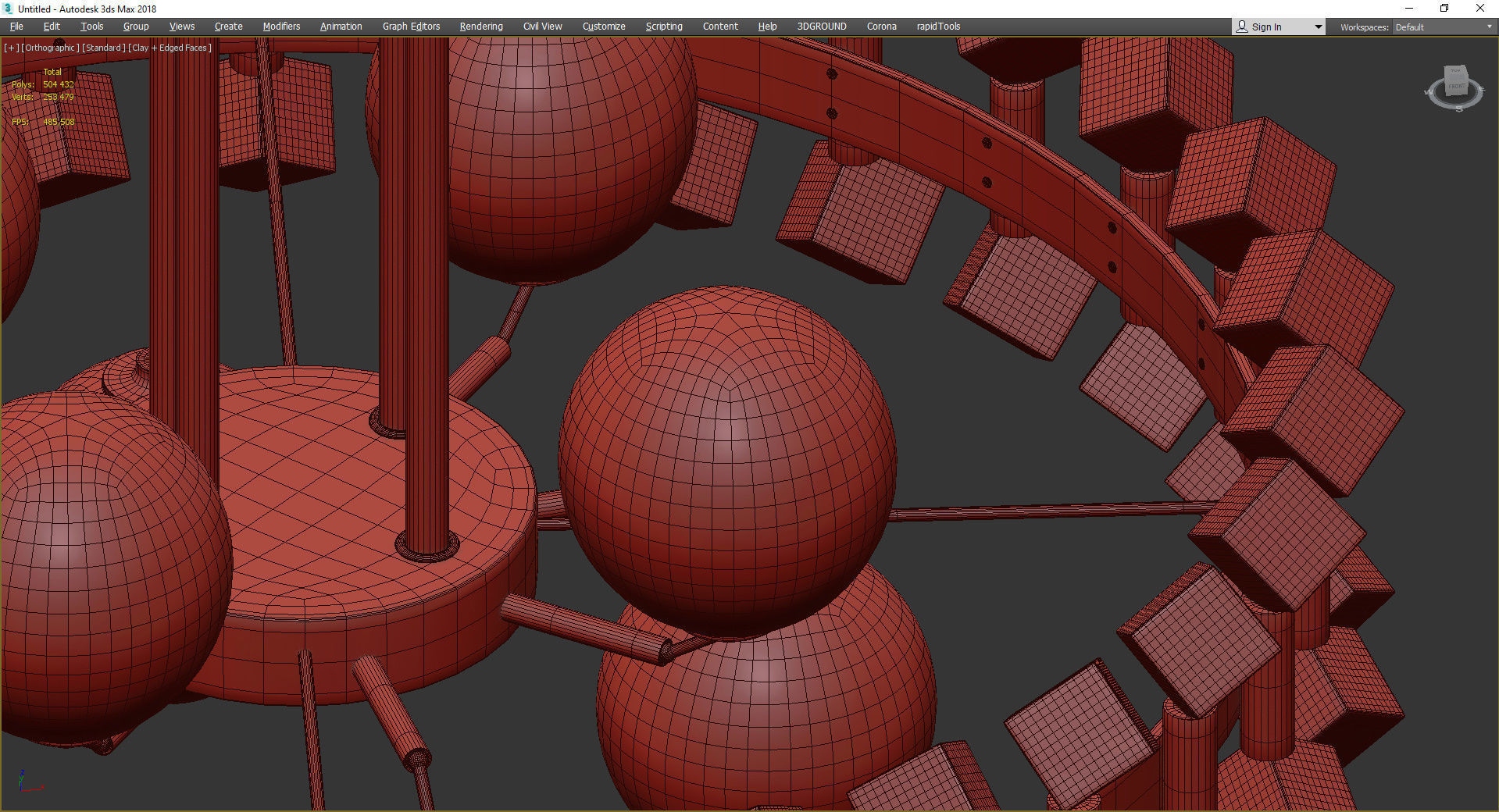Open the Corona menu
The image size is (1499, 812).
[882, 27]
